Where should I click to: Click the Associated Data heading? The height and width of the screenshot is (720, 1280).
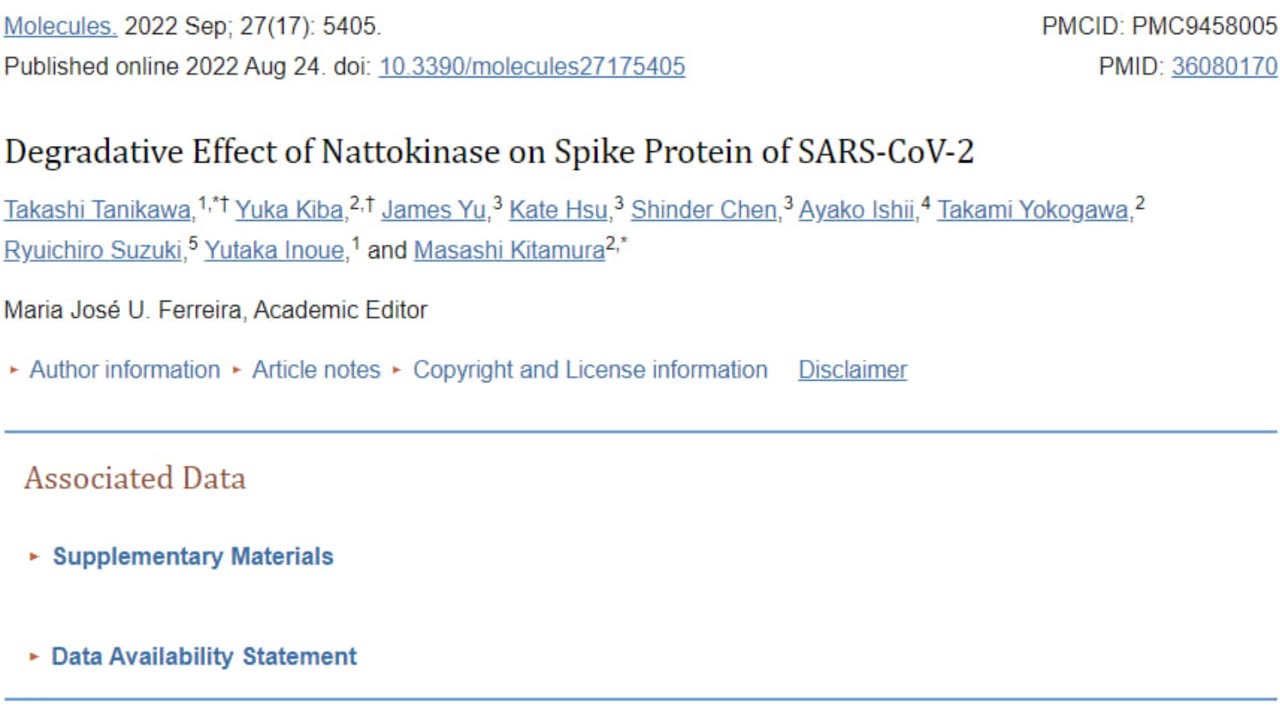(x=135, y=478)
